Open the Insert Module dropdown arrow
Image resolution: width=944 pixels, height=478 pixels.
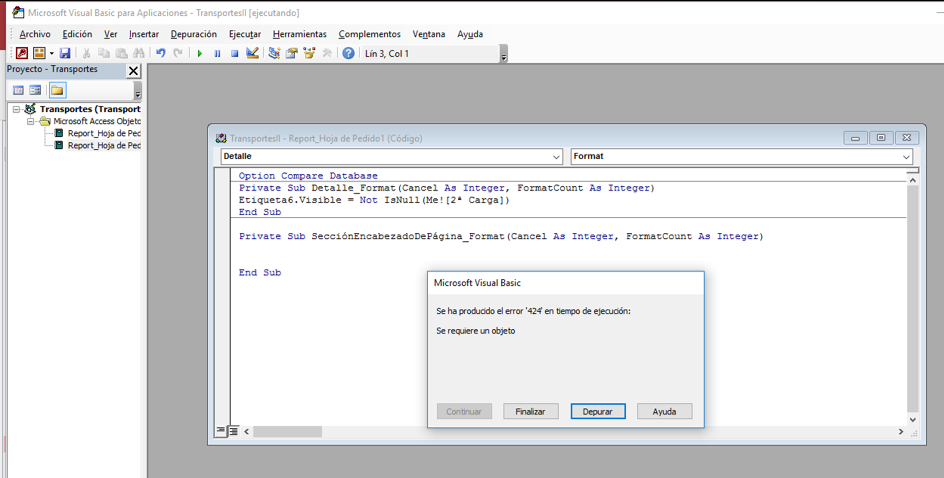click(x=52, y=54)
